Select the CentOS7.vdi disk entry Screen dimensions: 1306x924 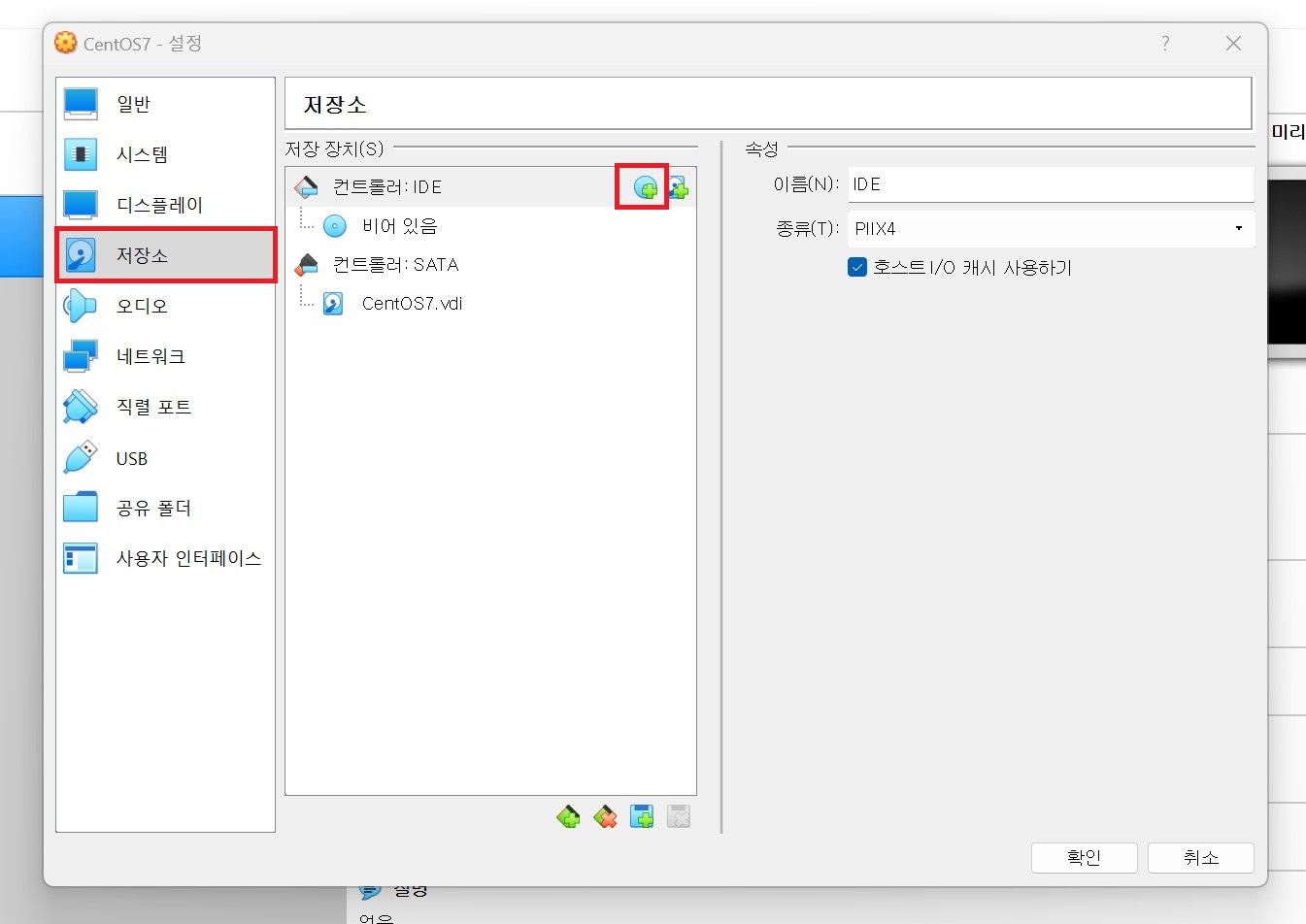click(x=490, y=303)
